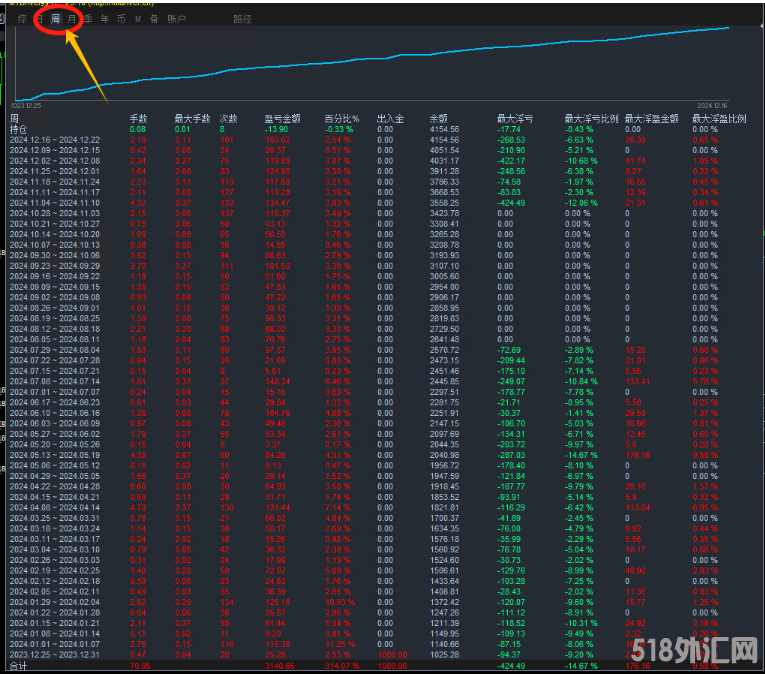The image size is (765, 674).
Task: Open the 季 quarterly tab
Action: (88, 19)
